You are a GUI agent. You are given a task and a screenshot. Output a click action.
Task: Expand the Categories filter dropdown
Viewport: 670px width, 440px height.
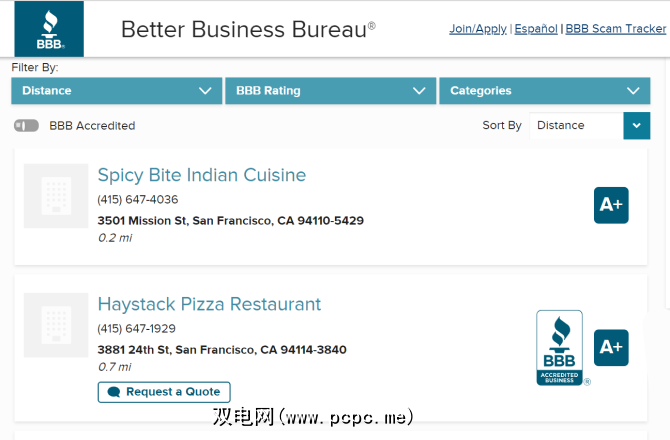pyautogui.click(x=544, y=91)
